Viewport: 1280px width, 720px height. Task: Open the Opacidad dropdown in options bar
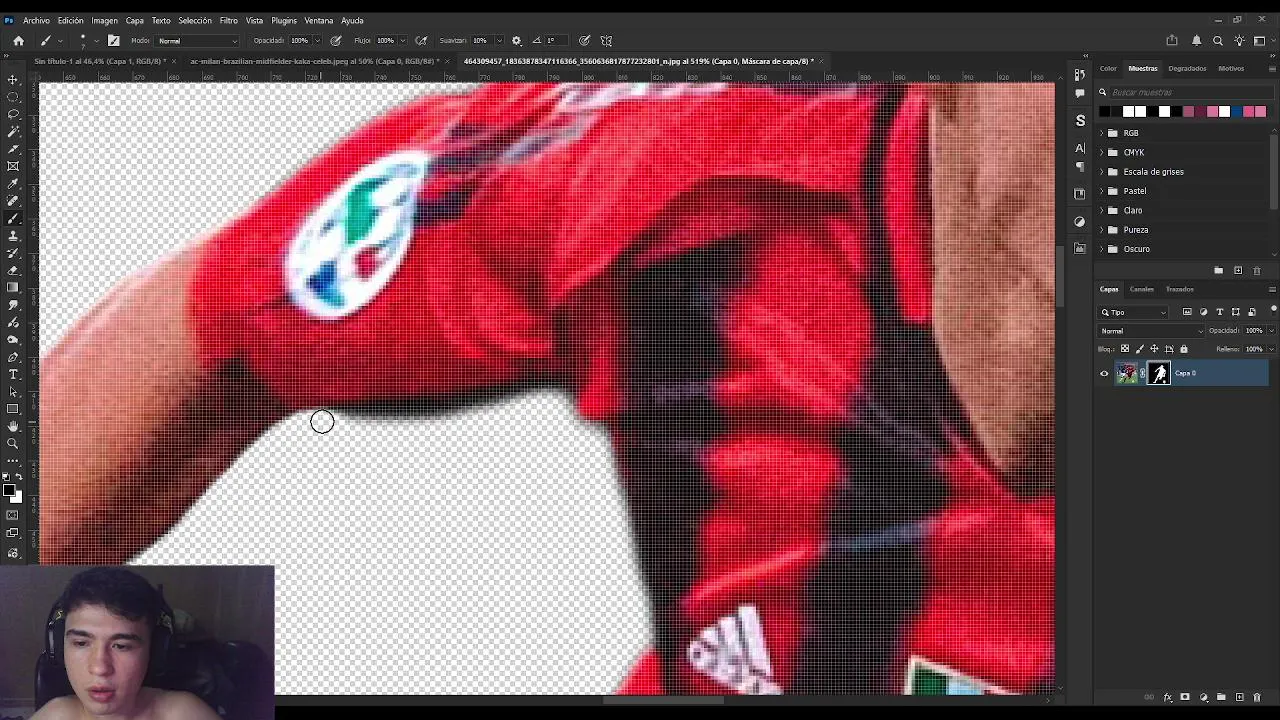click(317, 41)
